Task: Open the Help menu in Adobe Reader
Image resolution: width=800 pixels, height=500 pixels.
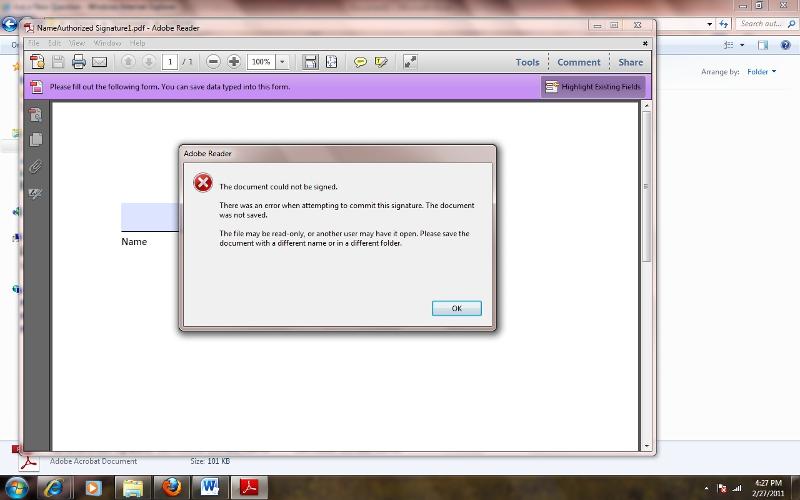Action: click(x=137, y=43)
